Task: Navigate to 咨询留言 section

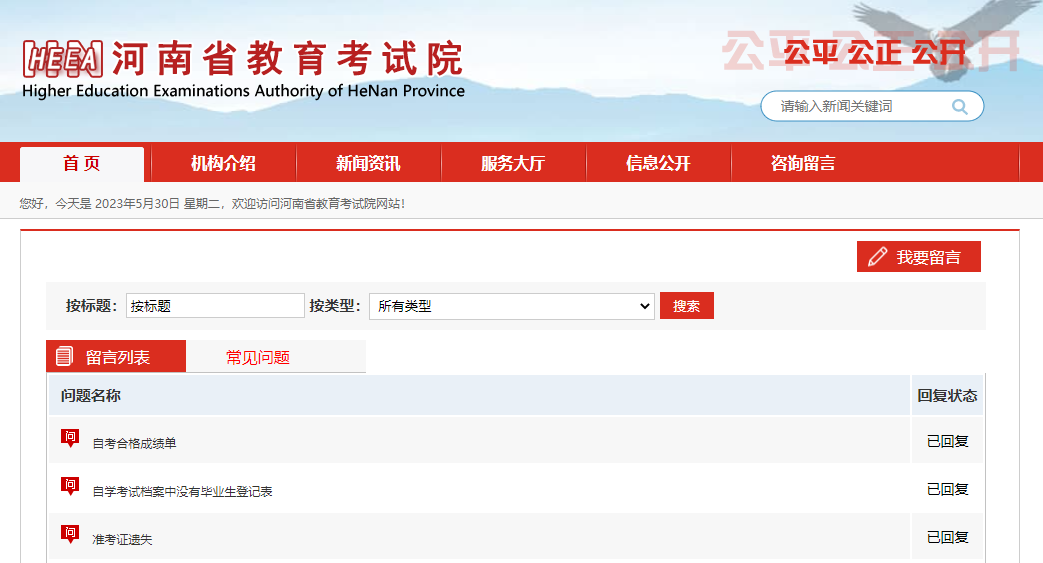Action: point(803,164)
